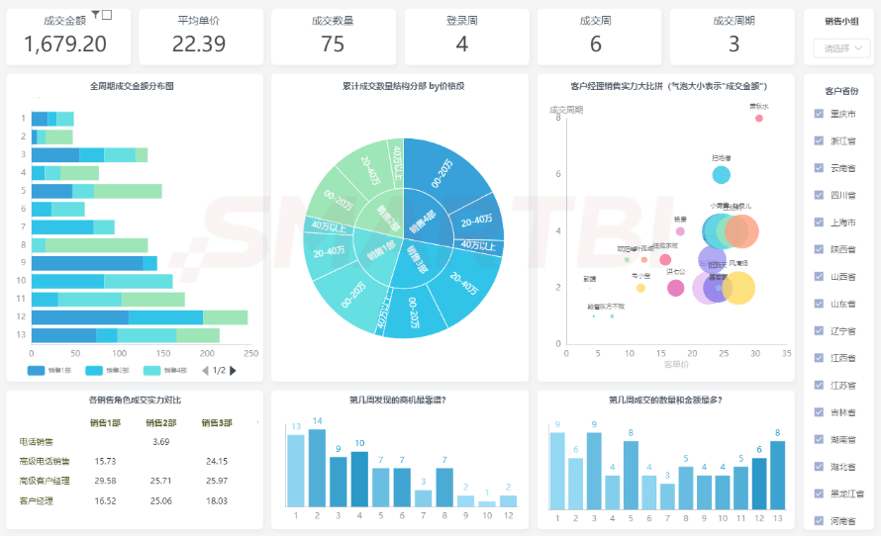Image resolution: width=881 pixels, height=536 pixels.
Task: Click the maximize square icon on 成交金额 card
Action: click(107, 15)
